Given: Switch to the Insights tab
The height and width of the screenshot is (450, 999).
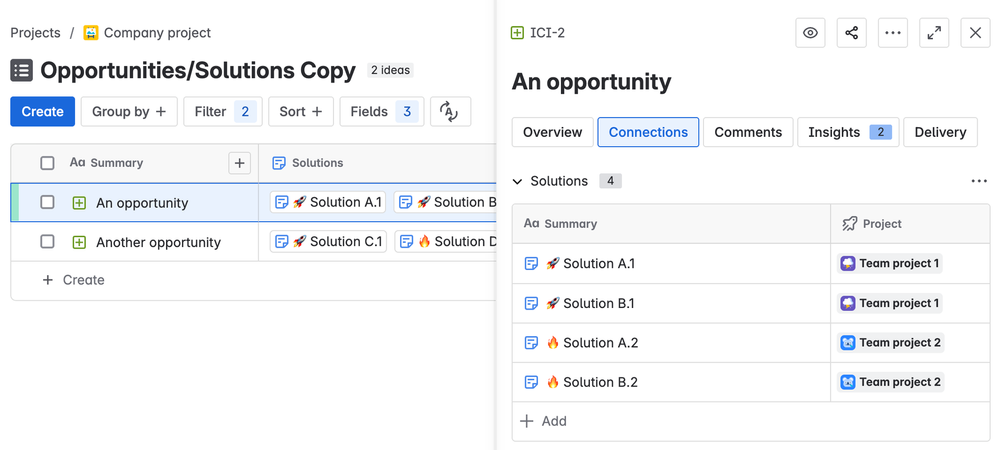Looking at the screenshot, I should tap(847, 132).
